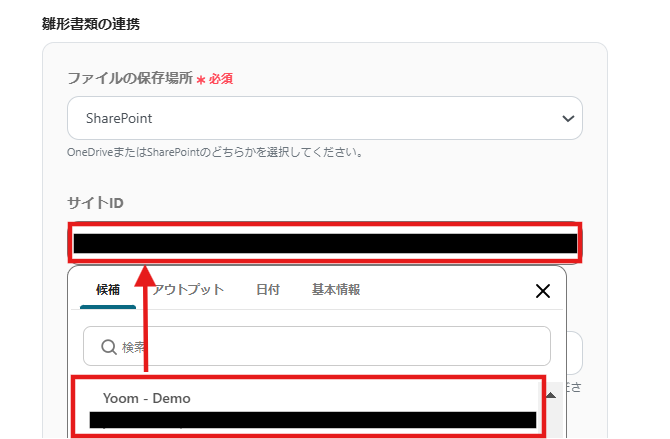This screenshot has height=439, width=670.
Task: Click the ファイルの保存場所 label
Action: click(130, 78)
